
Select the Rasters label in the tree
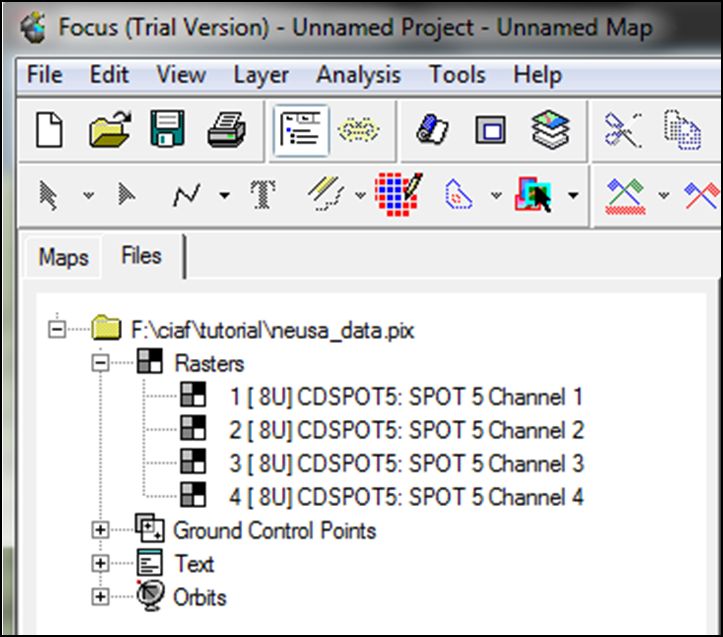tap(209, 363)
